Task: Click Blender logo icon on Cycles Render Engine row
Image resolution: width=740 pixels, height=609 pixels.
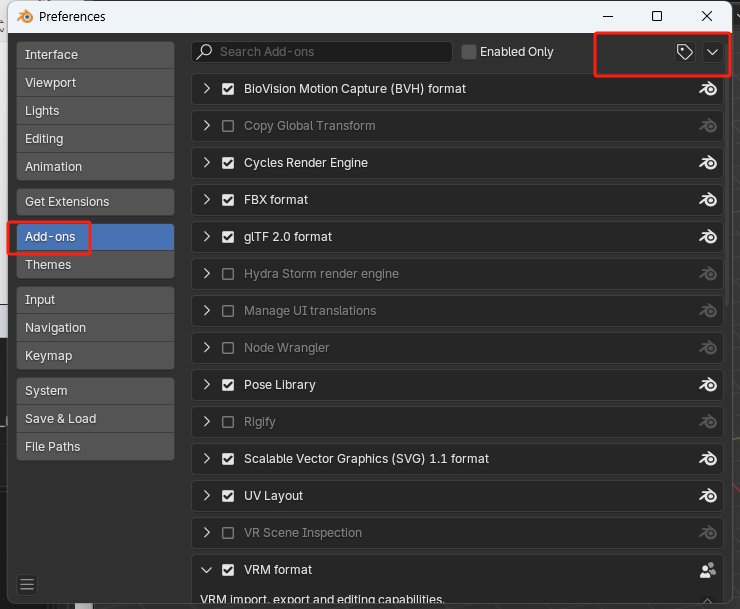Action: (707, 163)
